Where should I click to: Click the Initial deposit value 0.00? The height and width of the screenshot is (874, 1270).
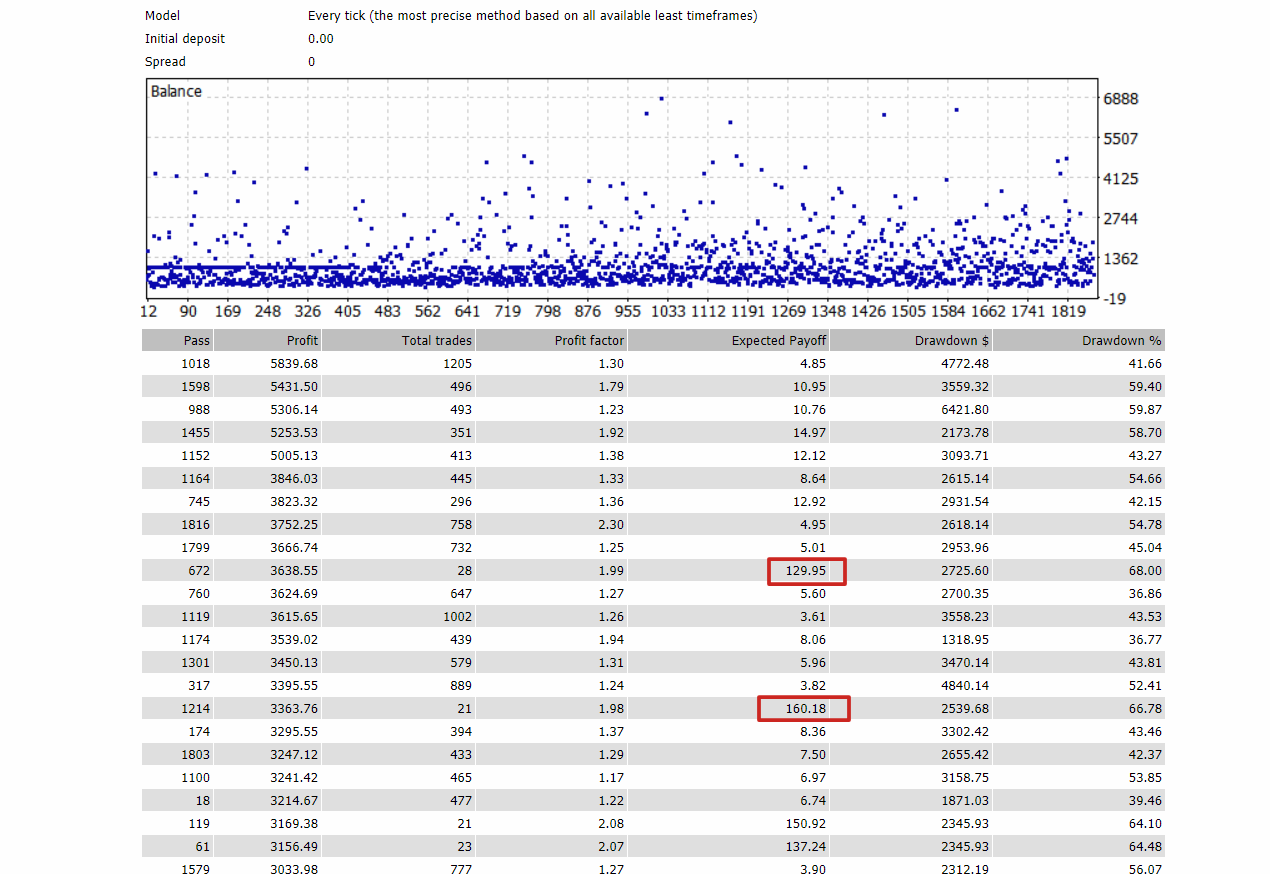[x=321, y=39]
